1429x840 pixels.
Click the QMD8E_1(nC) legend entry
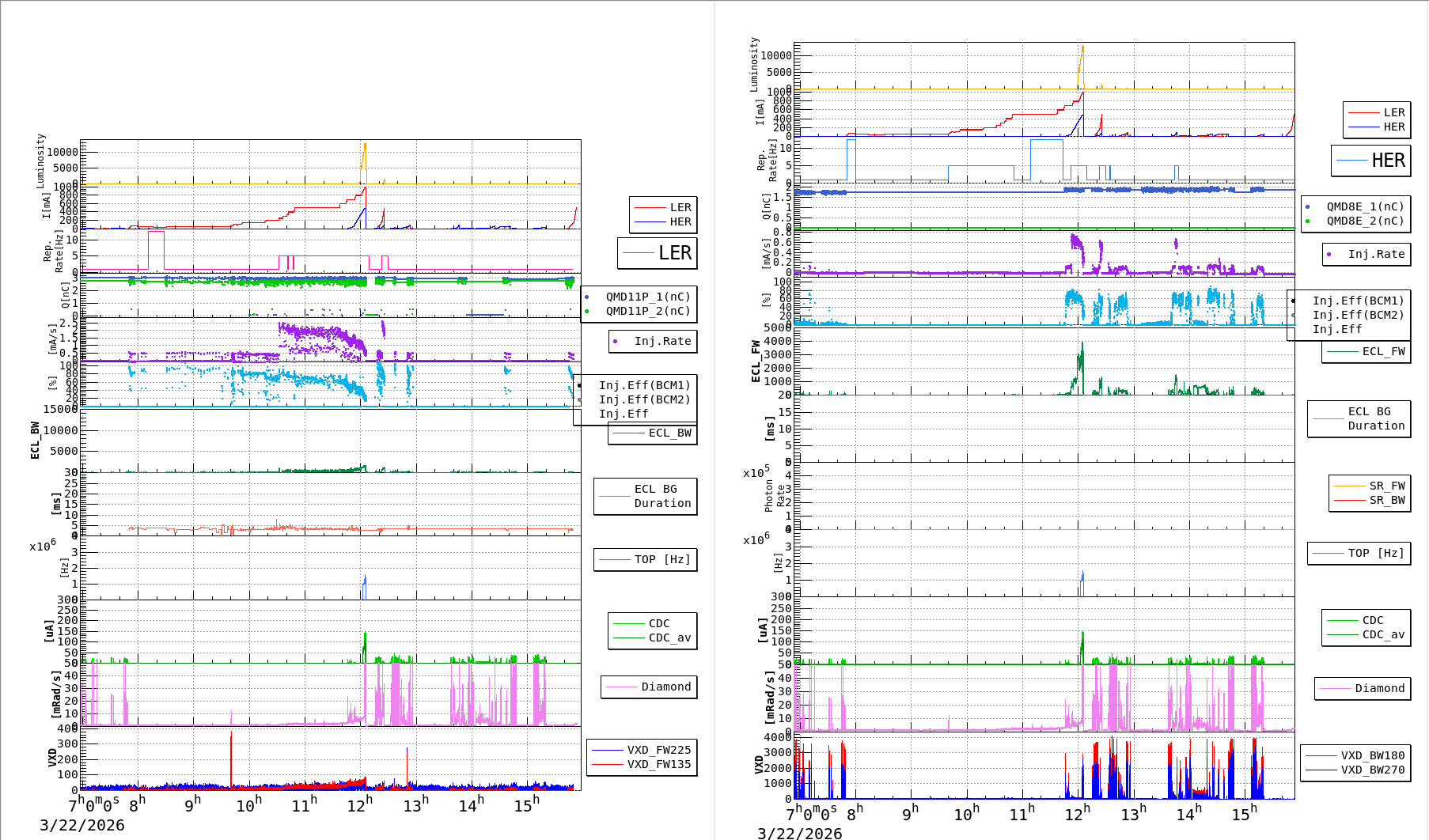[x=1364, y=206]
